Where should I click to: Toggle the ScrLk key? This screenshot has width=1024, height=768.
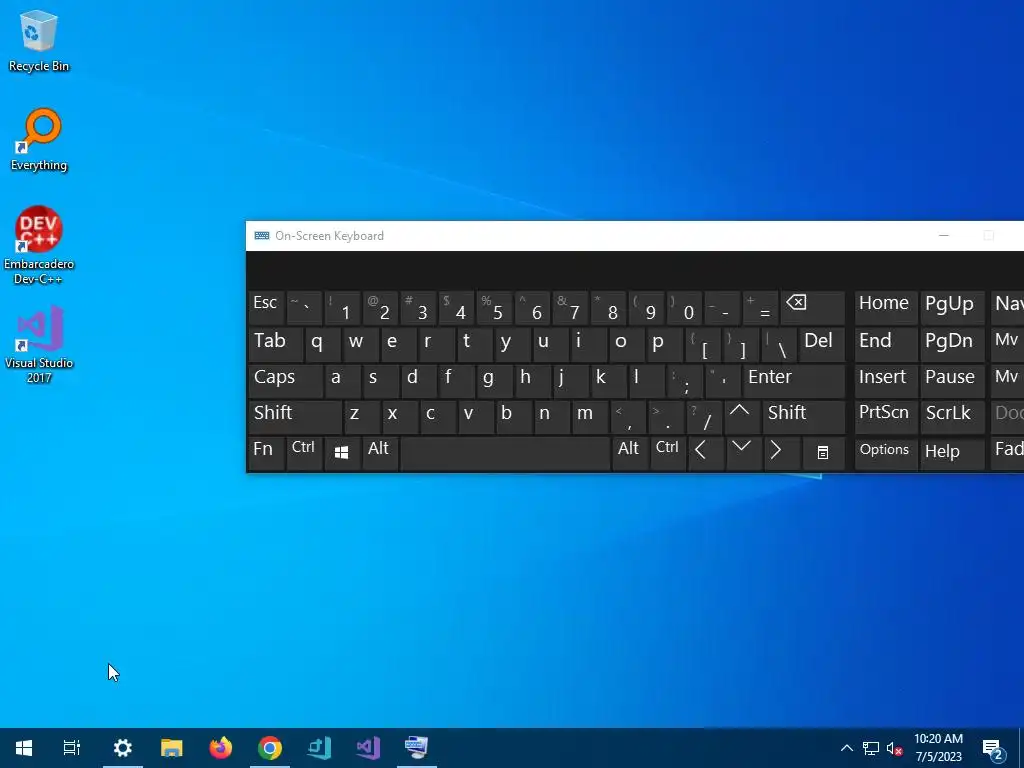click(x=952, y=416)
